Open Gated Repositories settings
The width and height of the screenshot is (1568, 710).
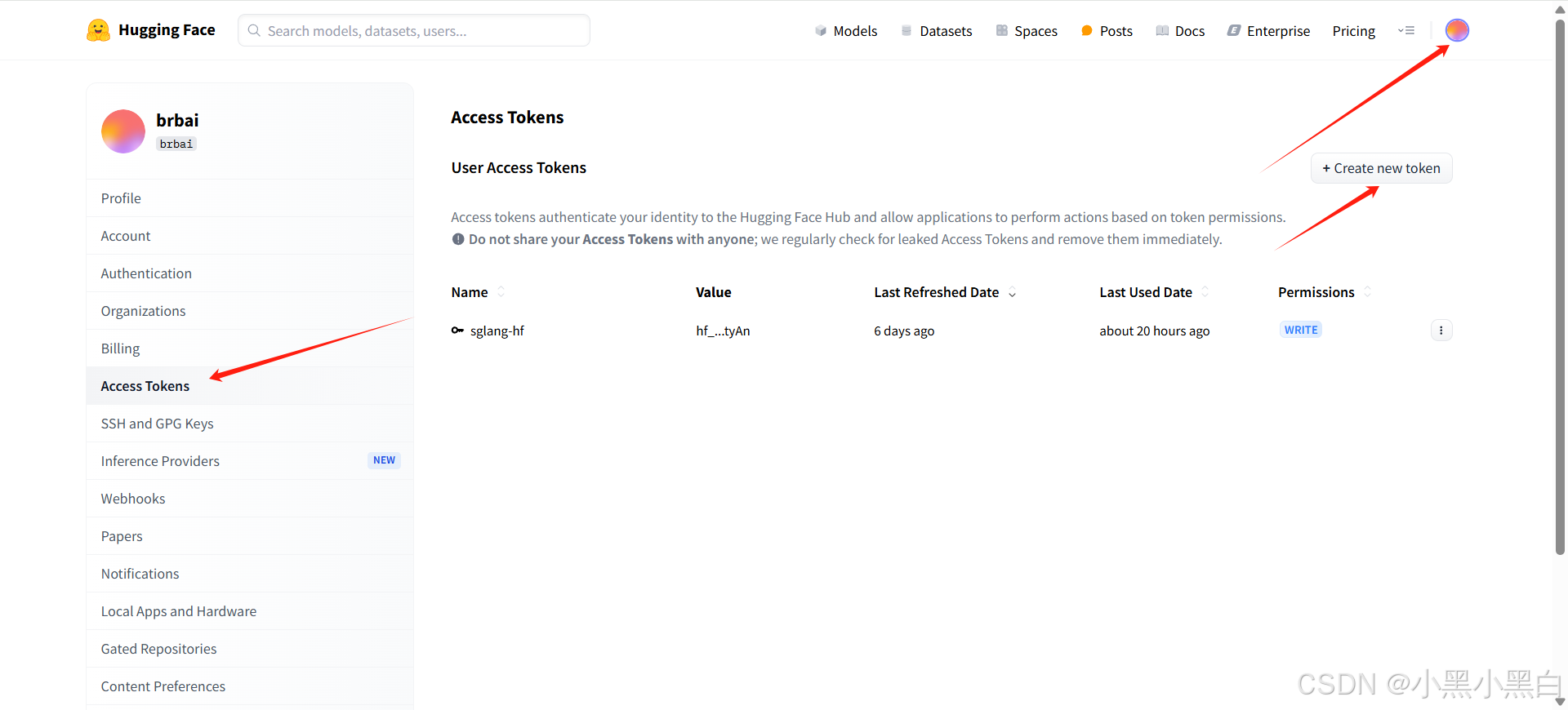(250, 649)
